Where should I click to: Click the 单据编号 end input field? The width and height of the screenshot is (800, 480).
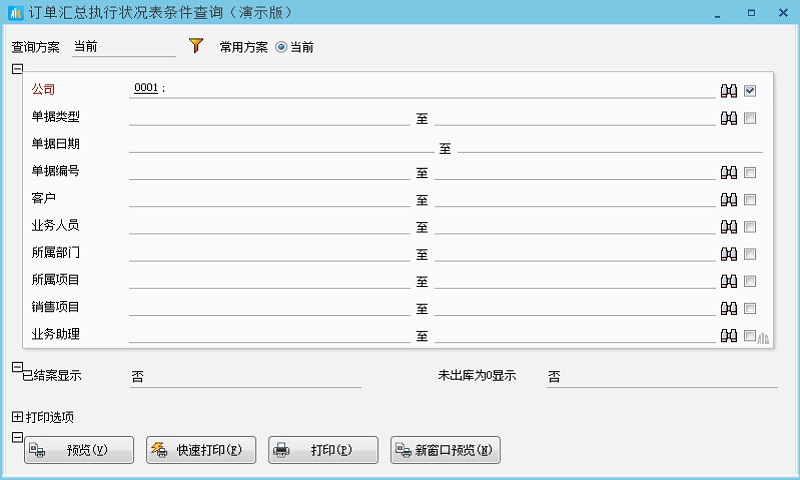point(575,171)
